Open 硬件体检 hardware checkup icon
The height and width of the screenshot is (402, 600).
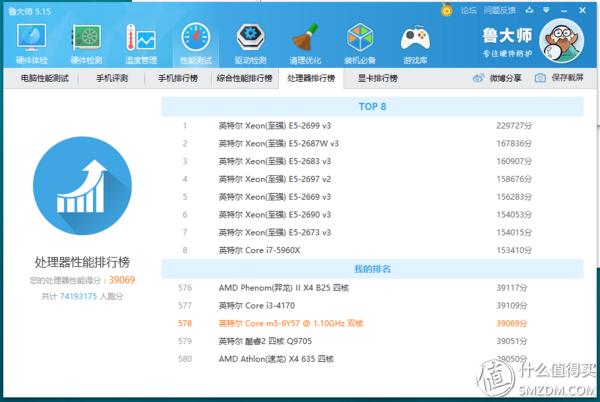click(x=32, y=44)
